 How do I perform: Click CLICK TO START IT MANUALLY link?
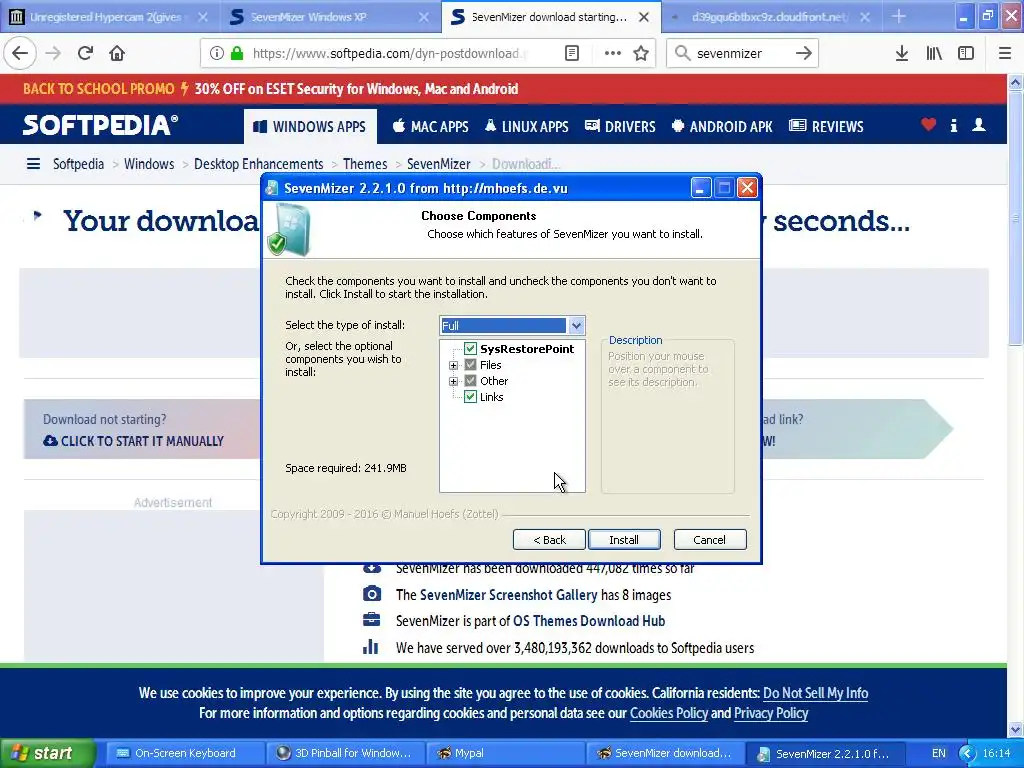pos(133,441)
